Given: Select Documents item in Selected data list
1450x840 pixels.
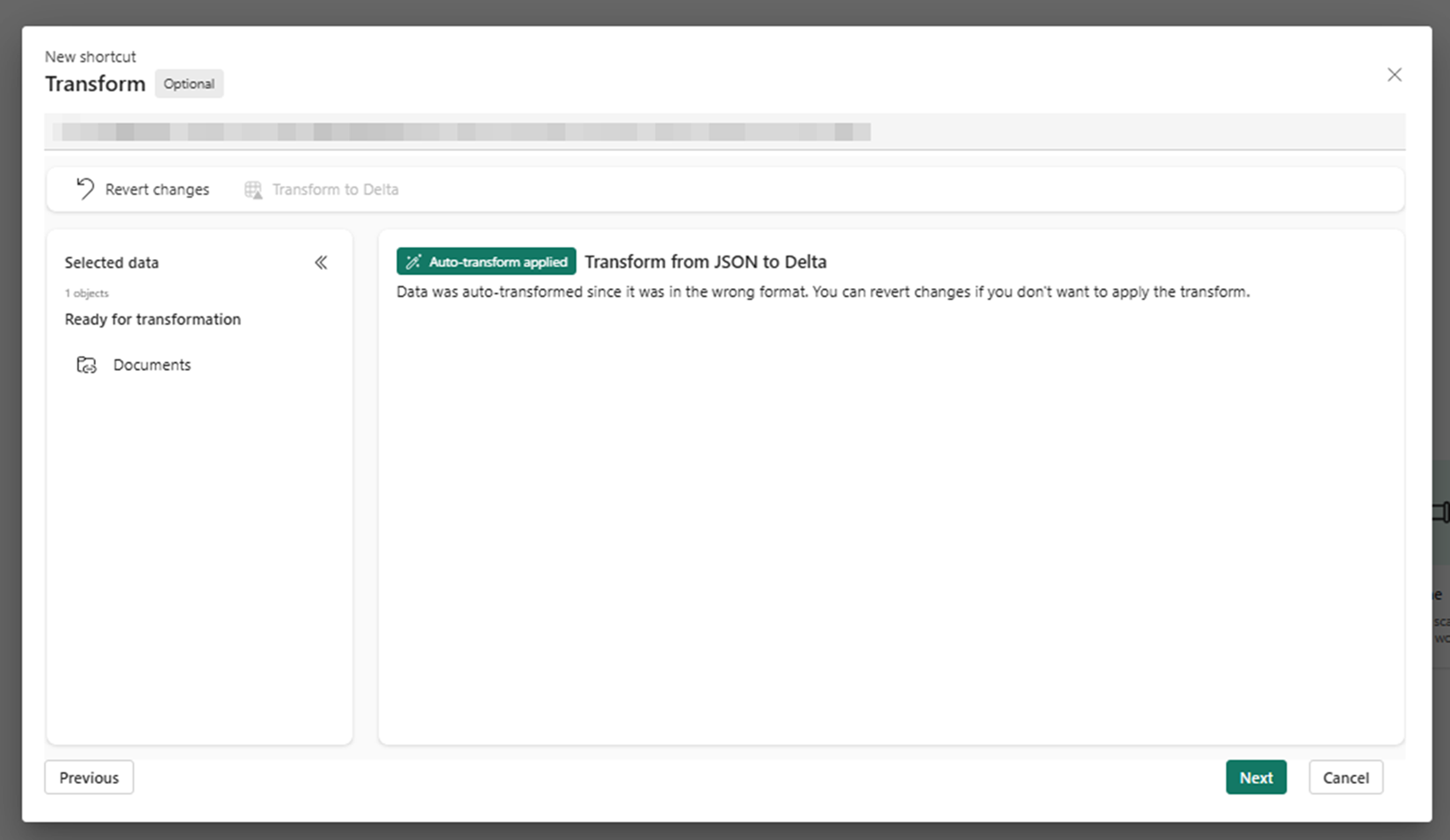Looking at the screenshot, I should point(151,365).
